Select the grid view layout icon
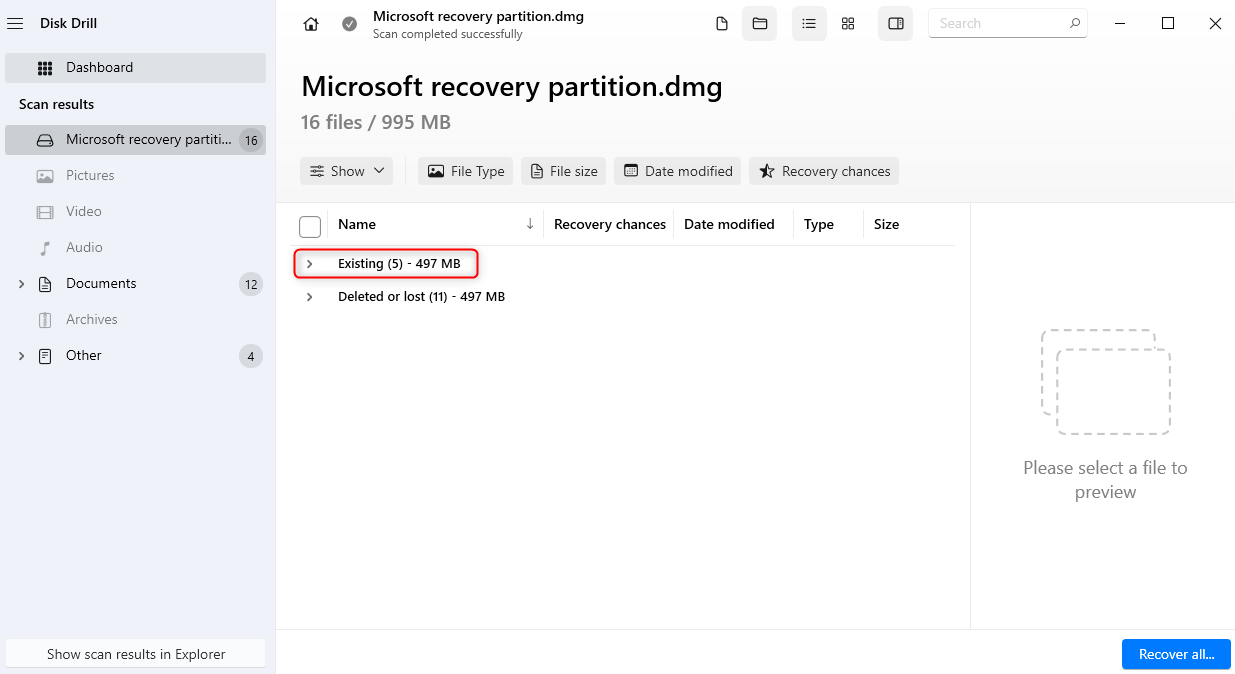The width and height of the screenshot is (1235, 674). (848, 24)
